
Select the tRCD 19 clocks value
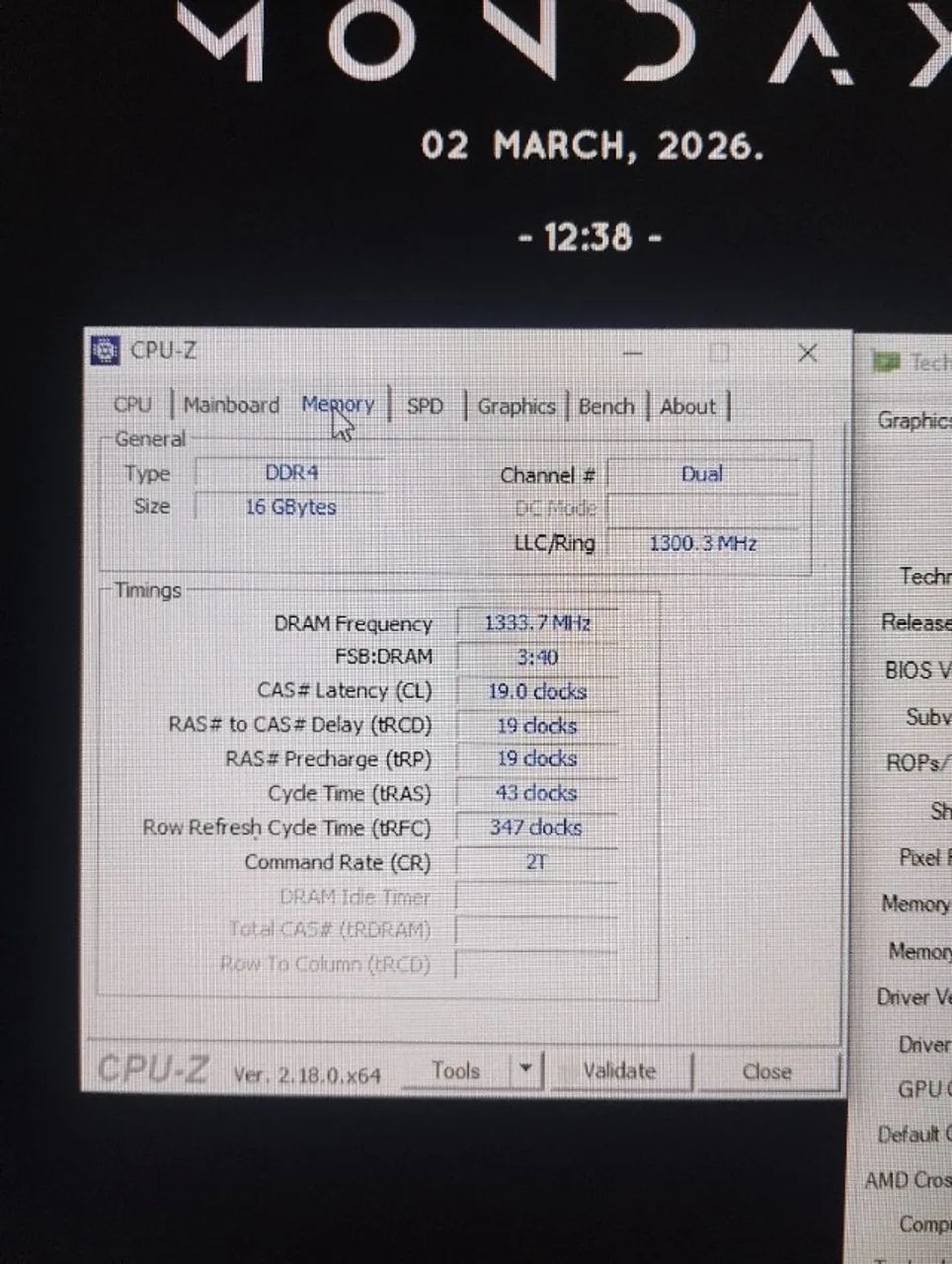tap(537, 726)
